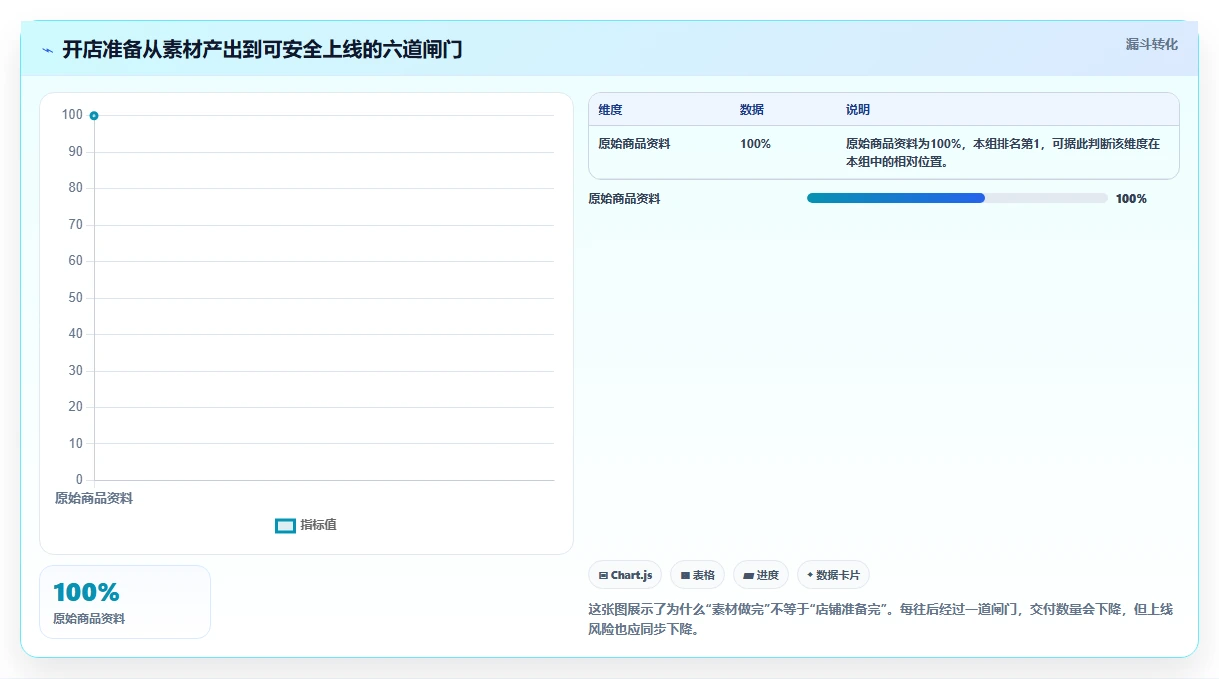
Task: Click the 100% data table cell
Action: tap(755, 144)
